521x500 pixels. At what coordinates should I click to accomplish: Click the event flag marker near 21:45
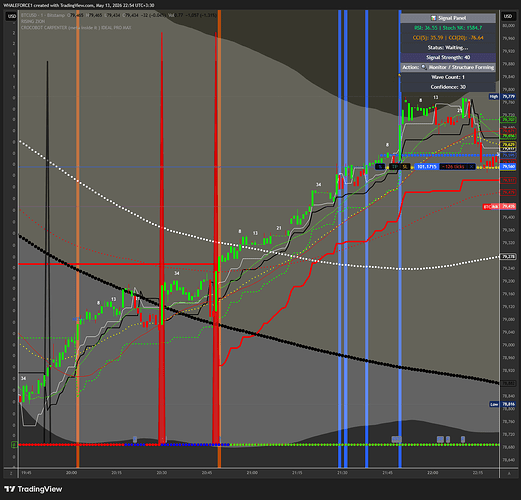pos(396,439)
